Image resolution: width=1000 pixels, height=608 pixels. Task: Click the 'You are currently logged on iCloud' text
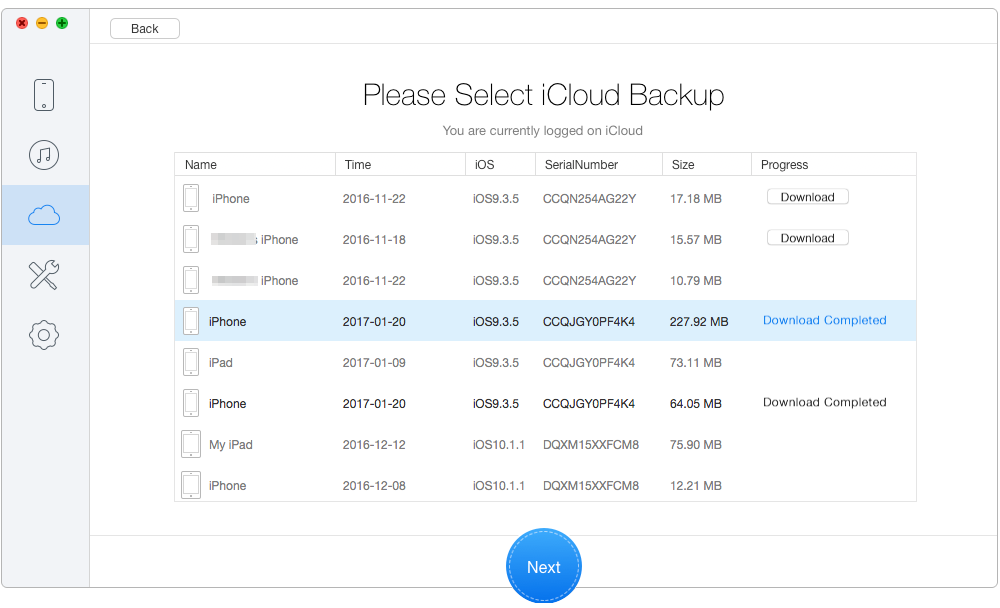(543, 131)
